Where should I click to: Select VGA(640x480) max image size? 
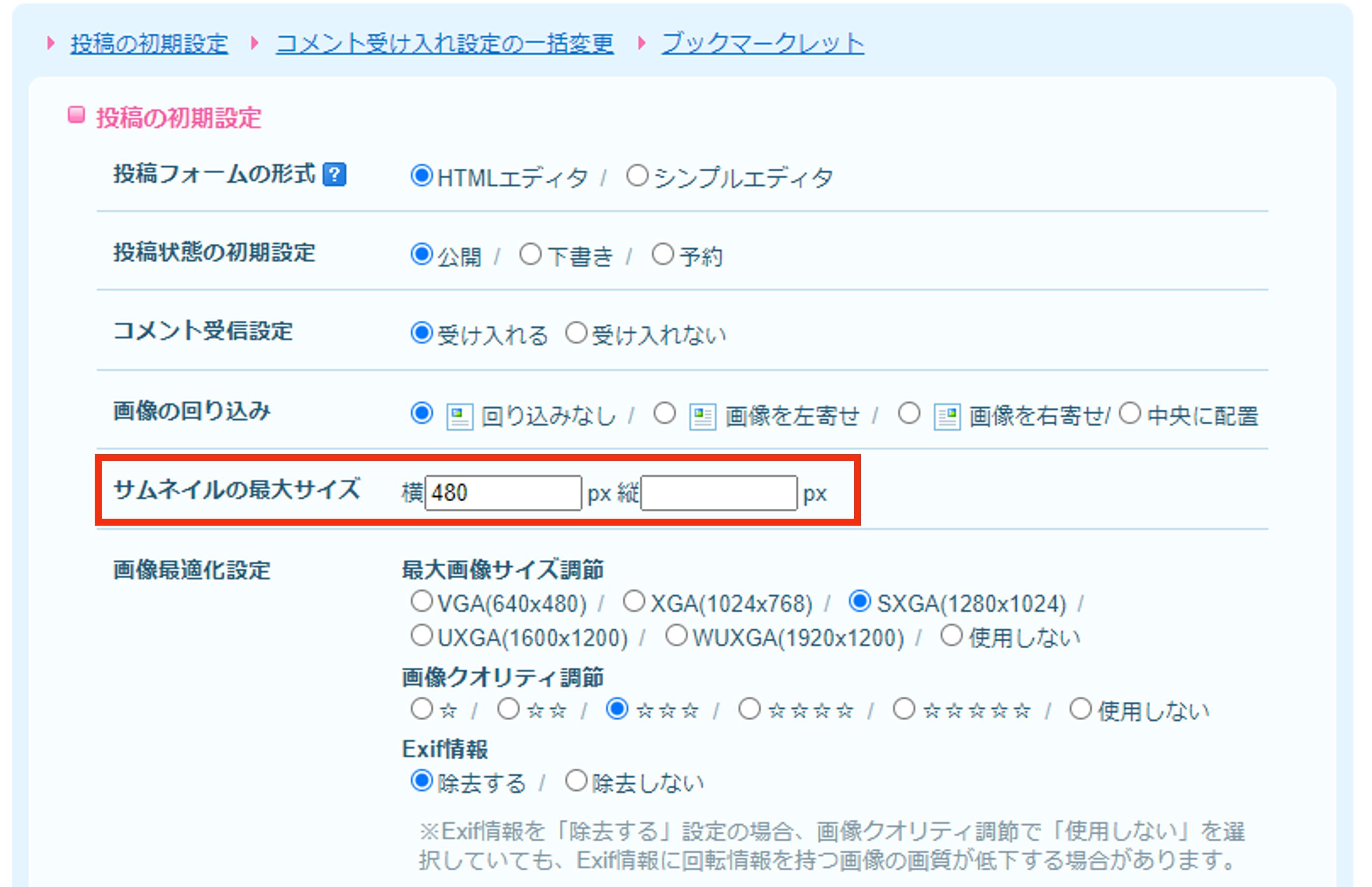point(422,602)
